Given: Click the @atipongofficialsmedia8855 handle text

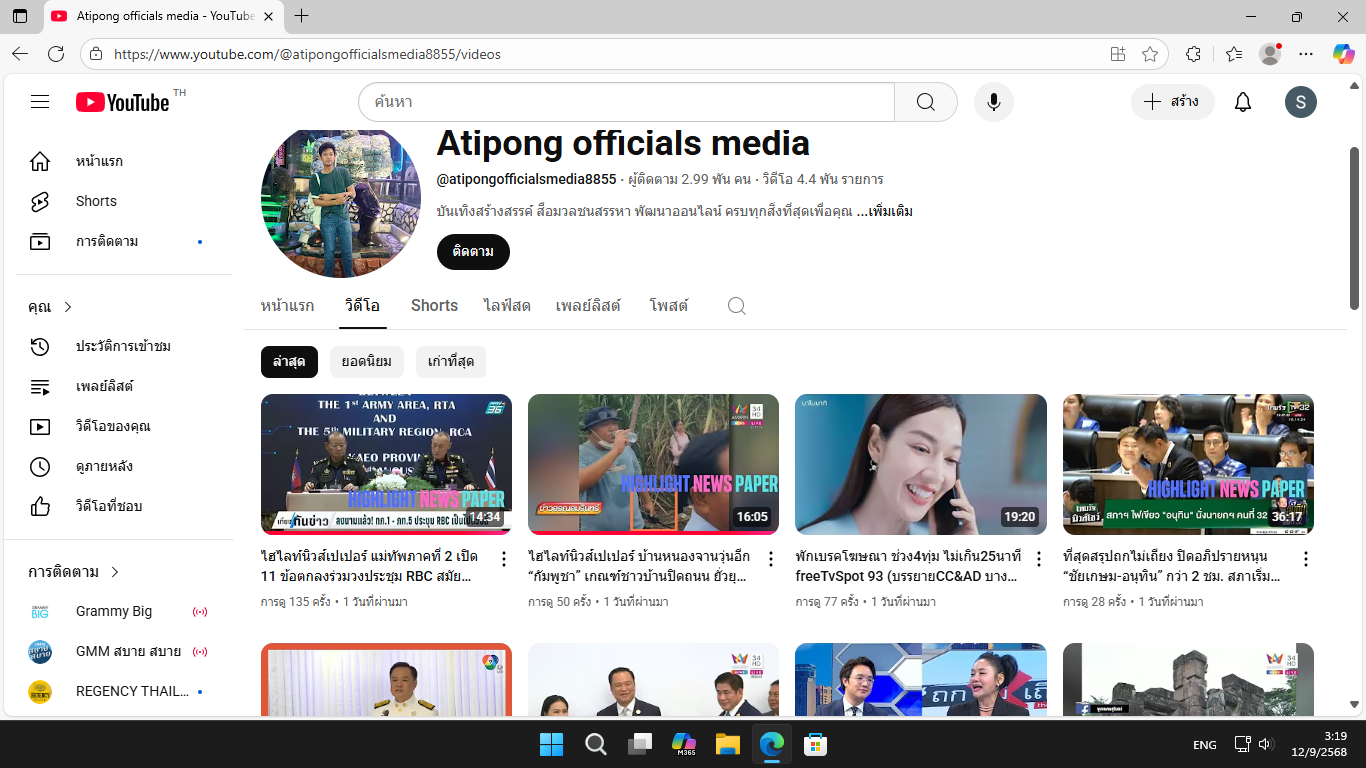Looking at the screenshot, I should (x=527, y=180).
